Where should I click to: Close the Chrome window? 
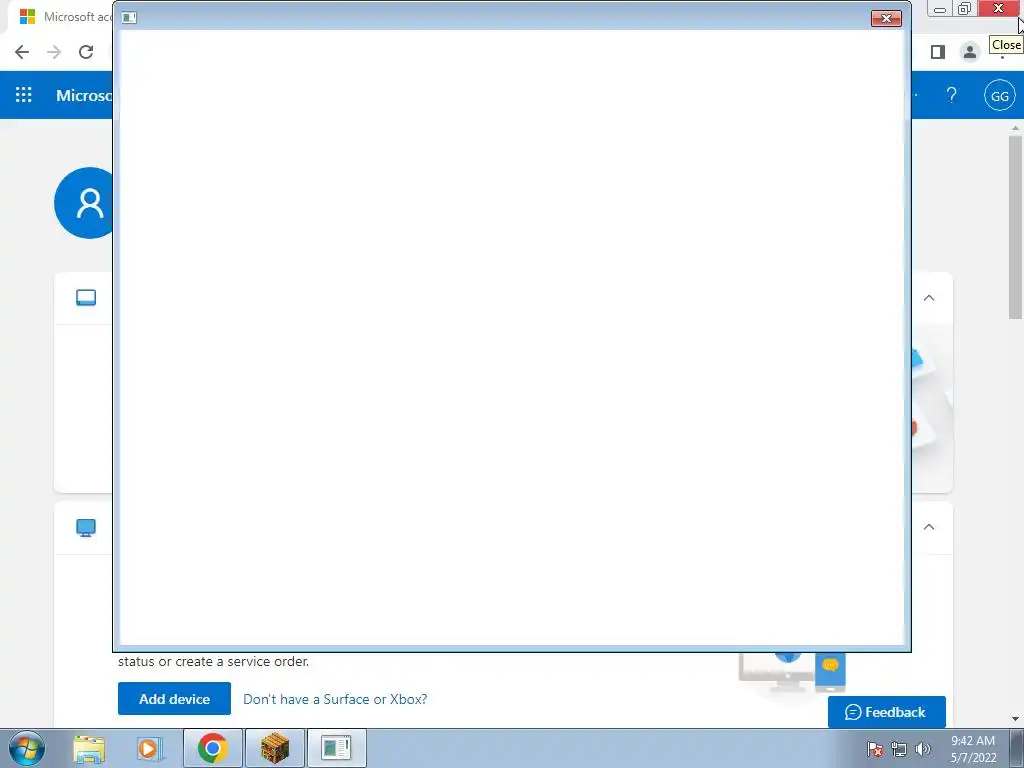[x=999, y=8]
